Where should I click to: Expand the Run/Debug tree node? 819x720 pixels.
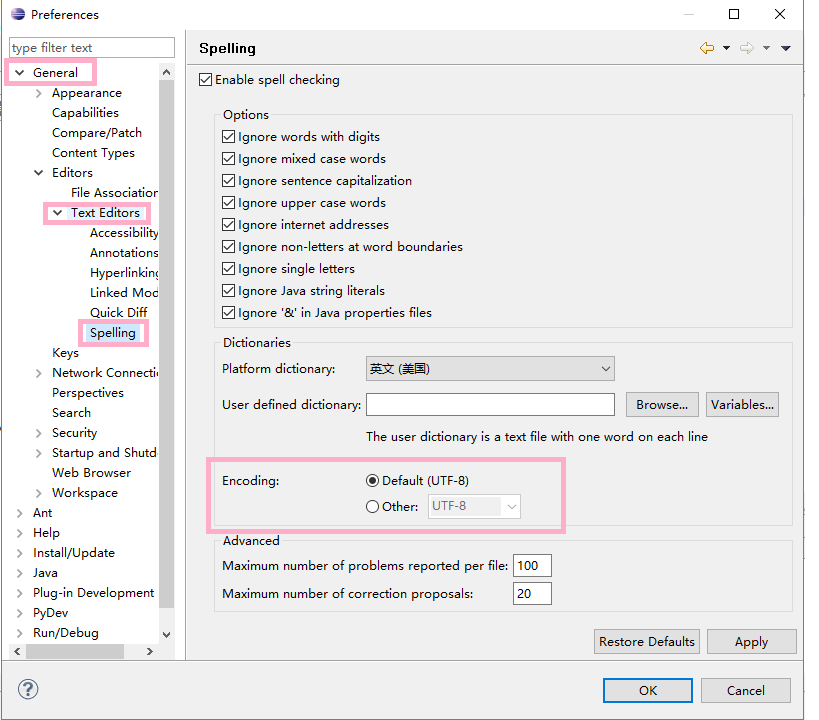pyautogui.click(x=19, y=633)
